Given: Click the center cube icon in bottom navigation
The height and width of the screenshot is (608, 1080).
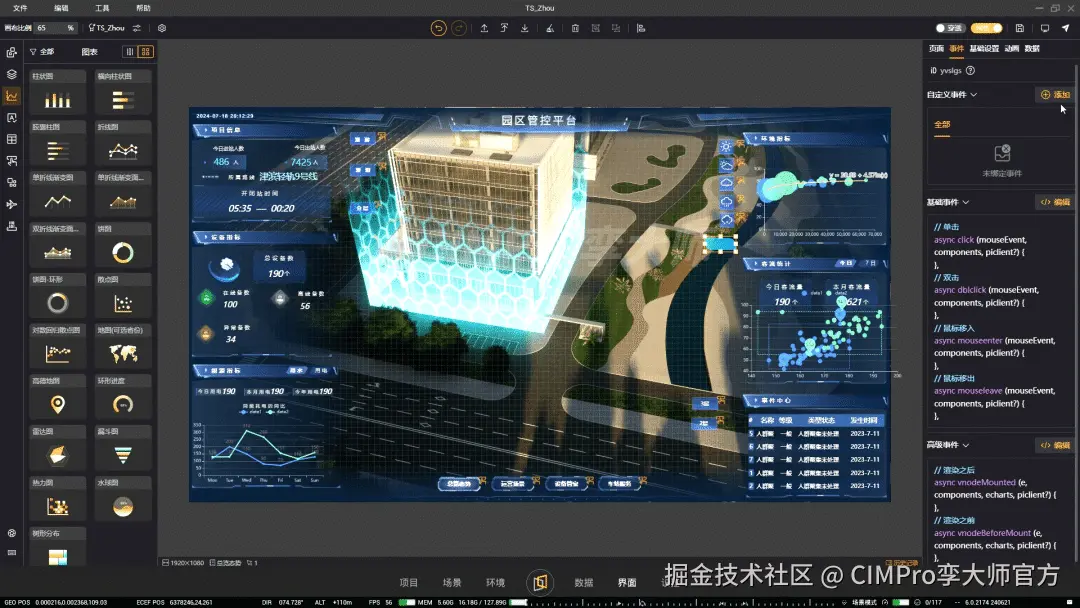Looking at the screenshot, I should pos(540,583).
